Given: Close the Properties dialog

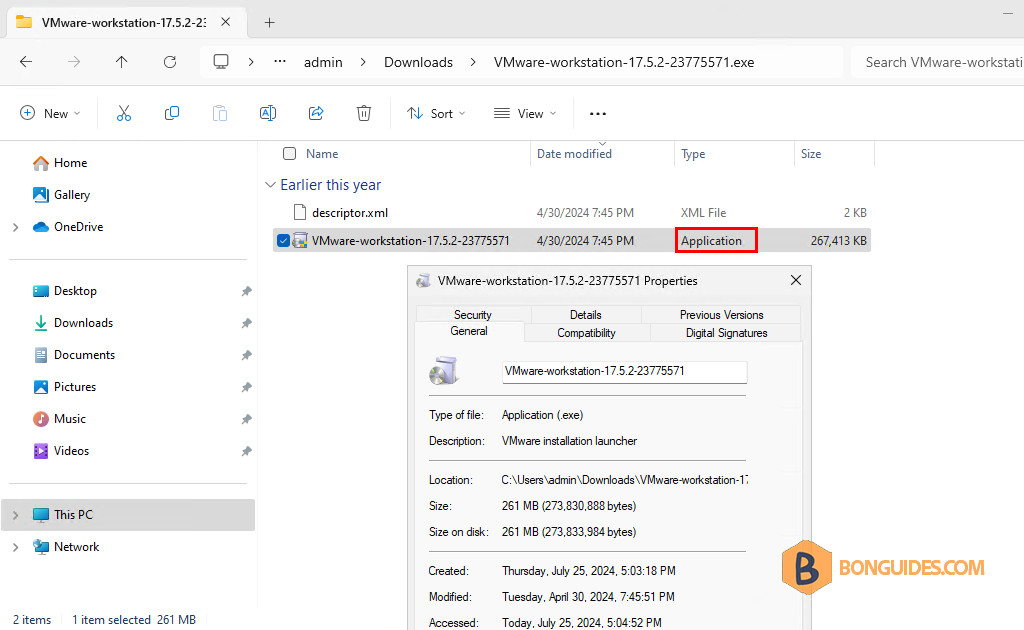Looking at the screenshot, I should 795,280.
